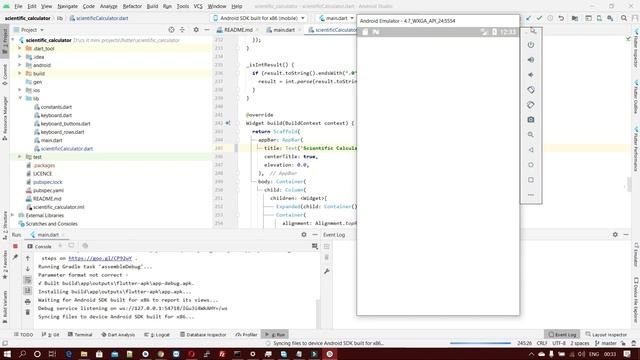Open the Windows Start menu

click(x=7, y=354)
